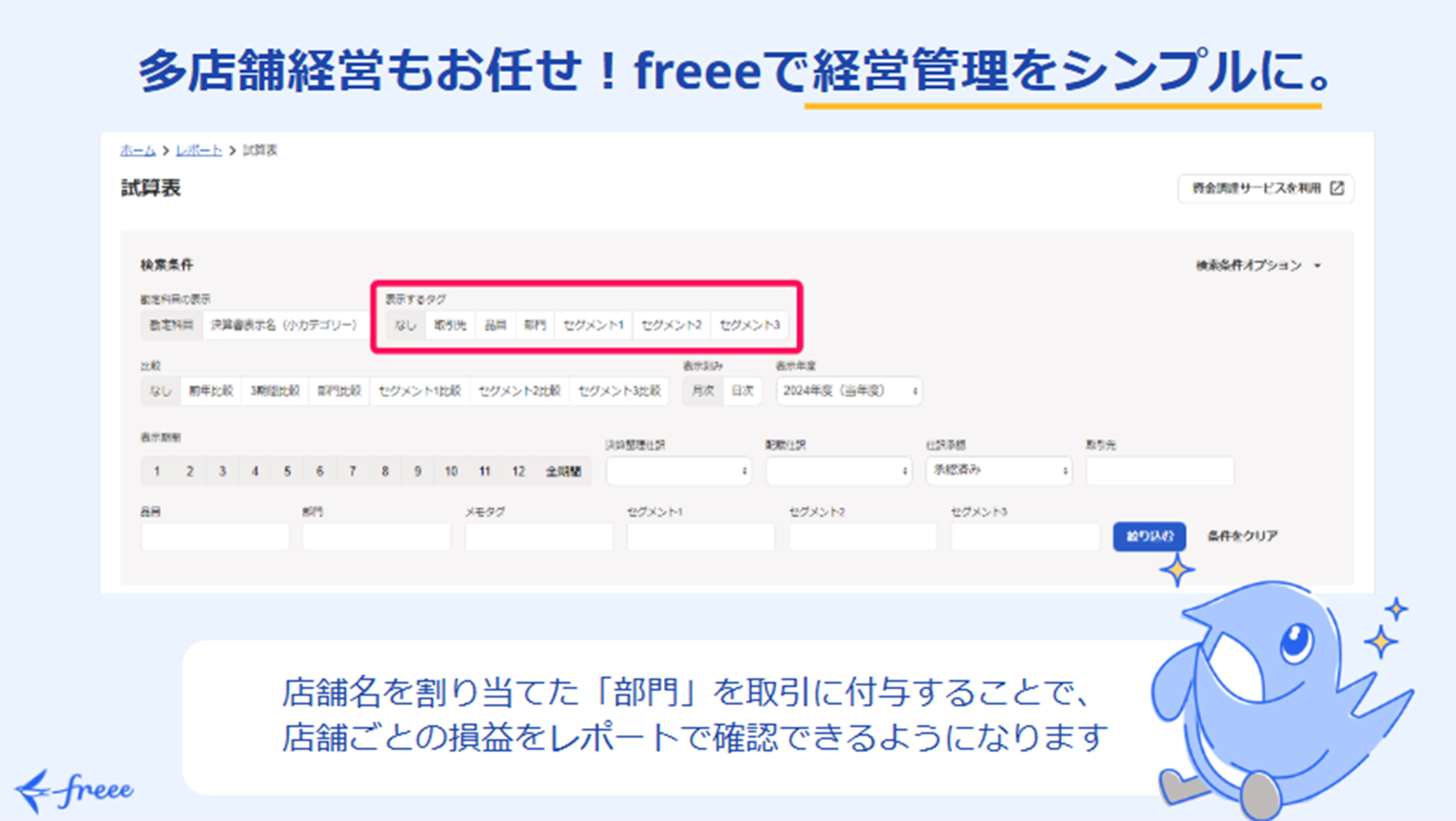Image resolution: width=1456 pixels, height=821 pixels.
Task: Open the 決算整理仕訳 dropdown
Action: pyautogui.click(x=678, y=471)
